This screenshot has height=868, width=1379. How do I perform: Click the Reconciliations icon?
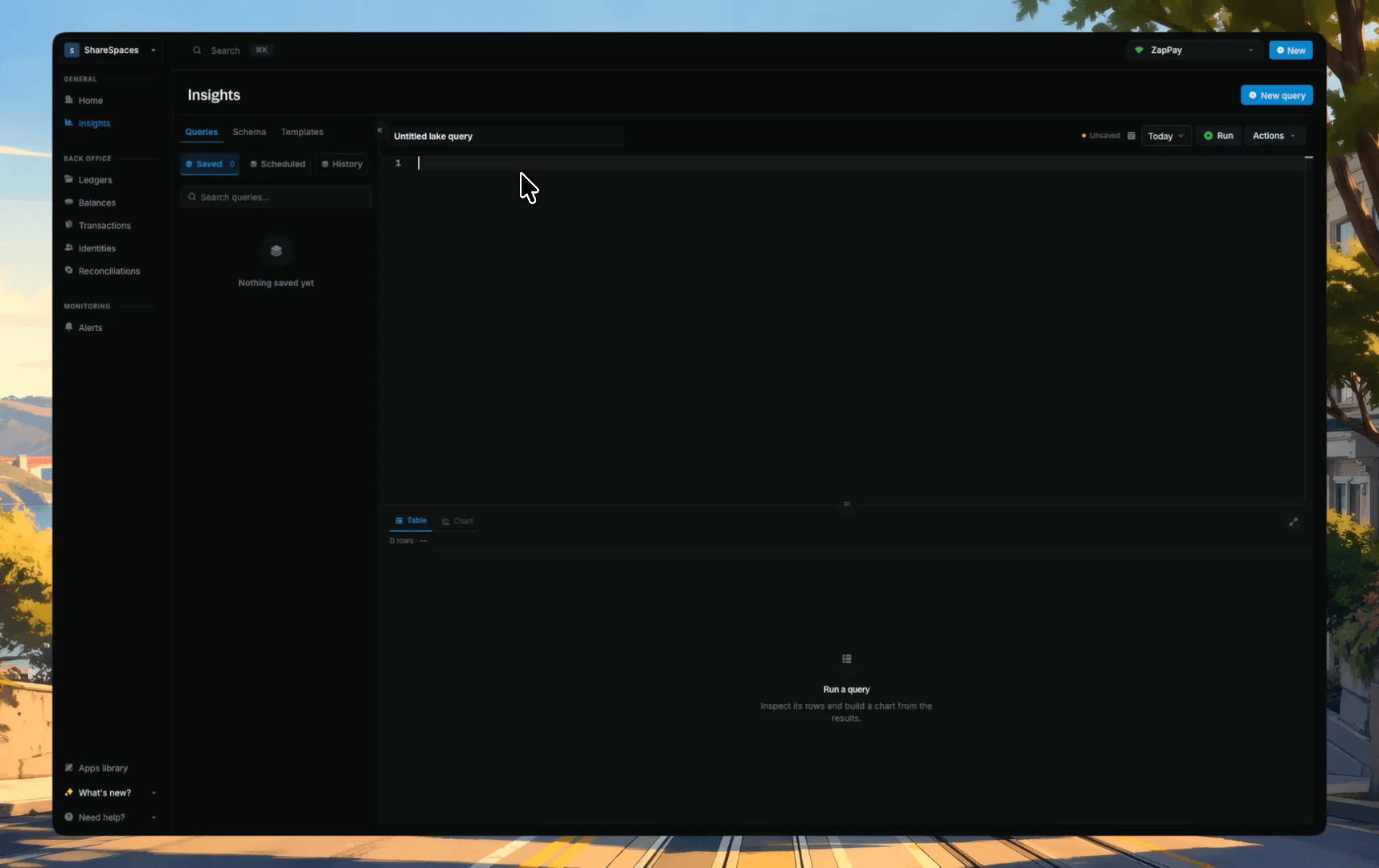pos(69,270)
